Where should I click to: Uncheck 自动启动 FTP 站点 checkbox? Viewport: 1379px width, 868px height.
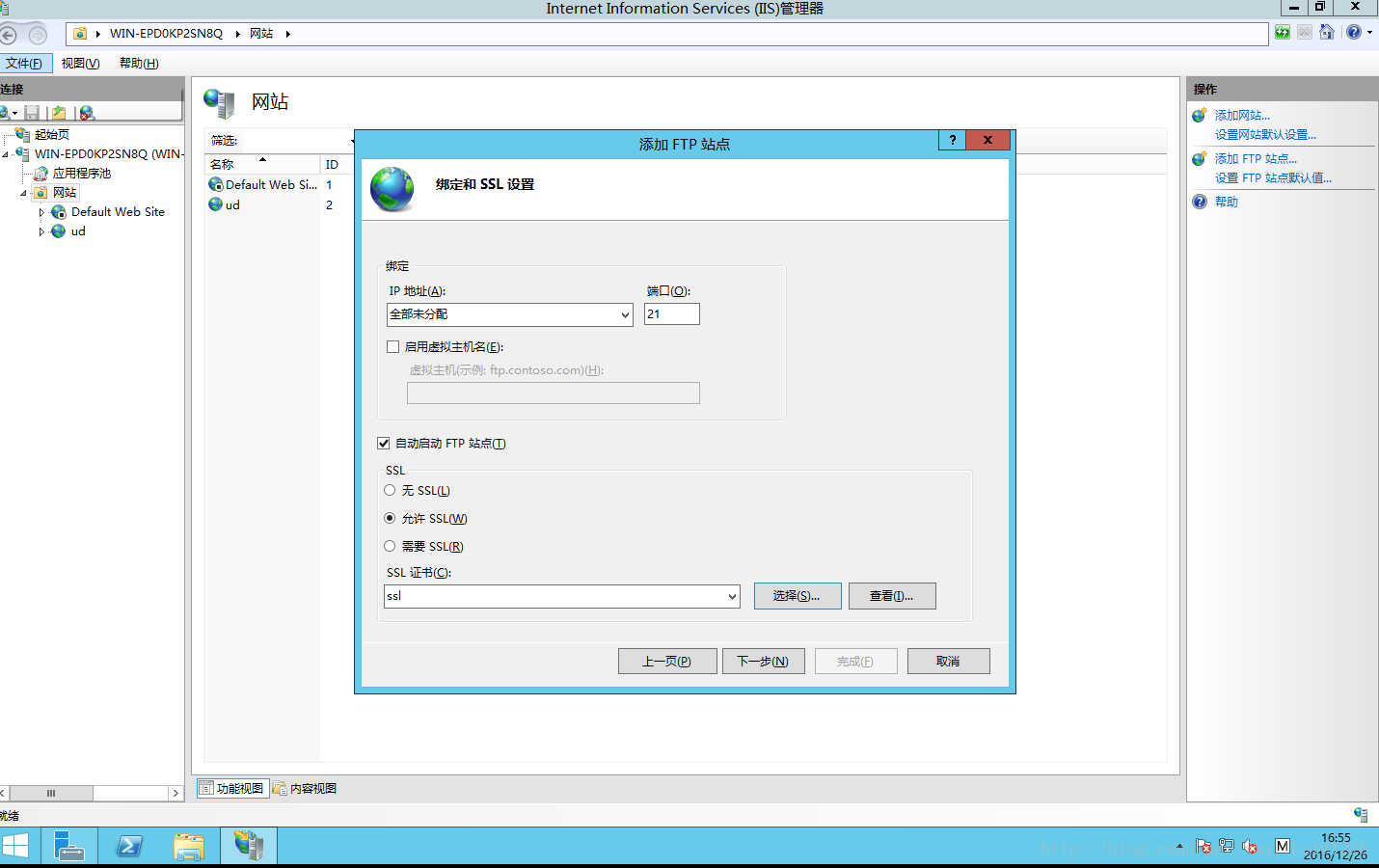tap(383, 444)
